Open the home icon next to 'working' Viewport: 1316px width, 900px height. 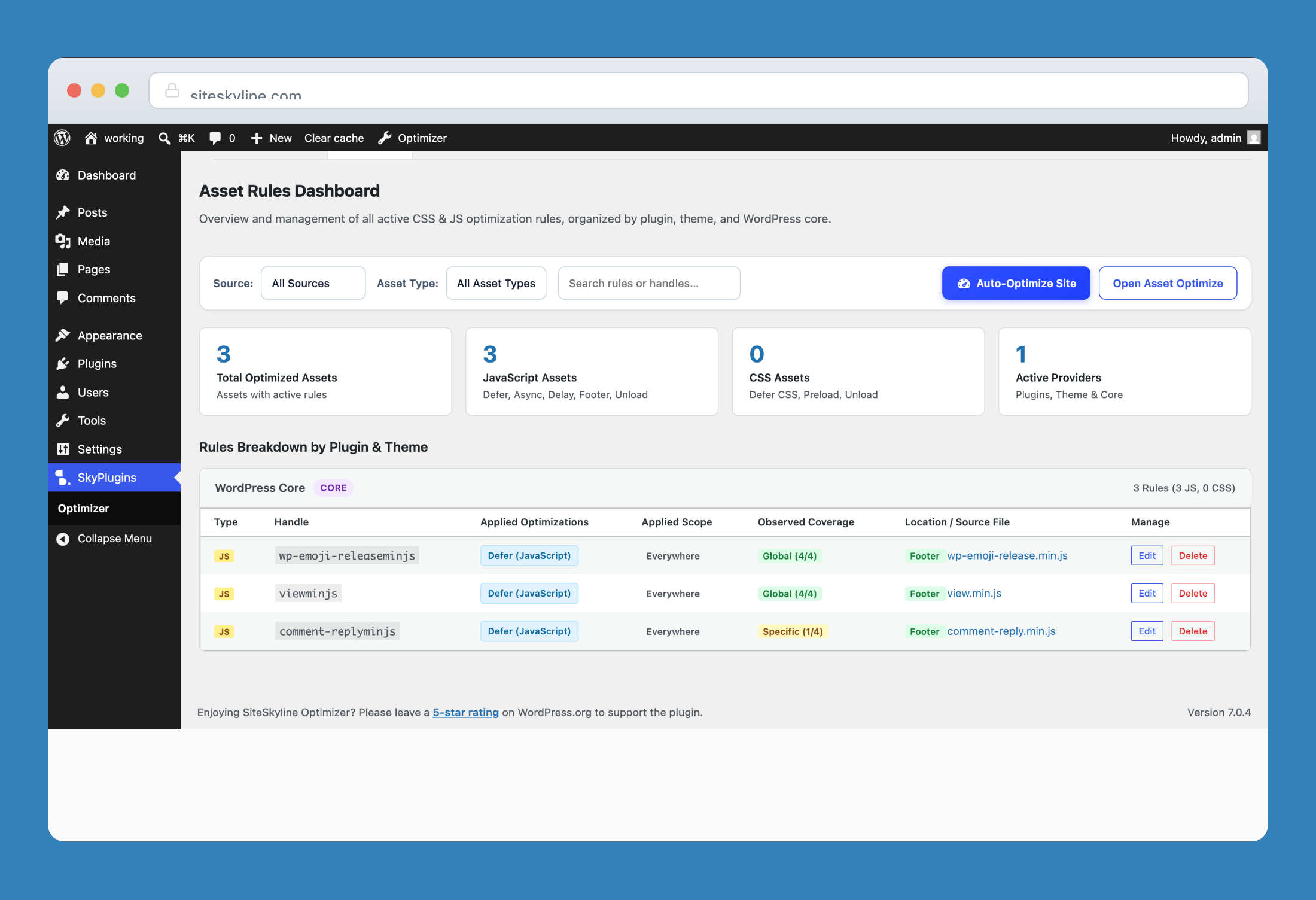(x=91, y=138)
